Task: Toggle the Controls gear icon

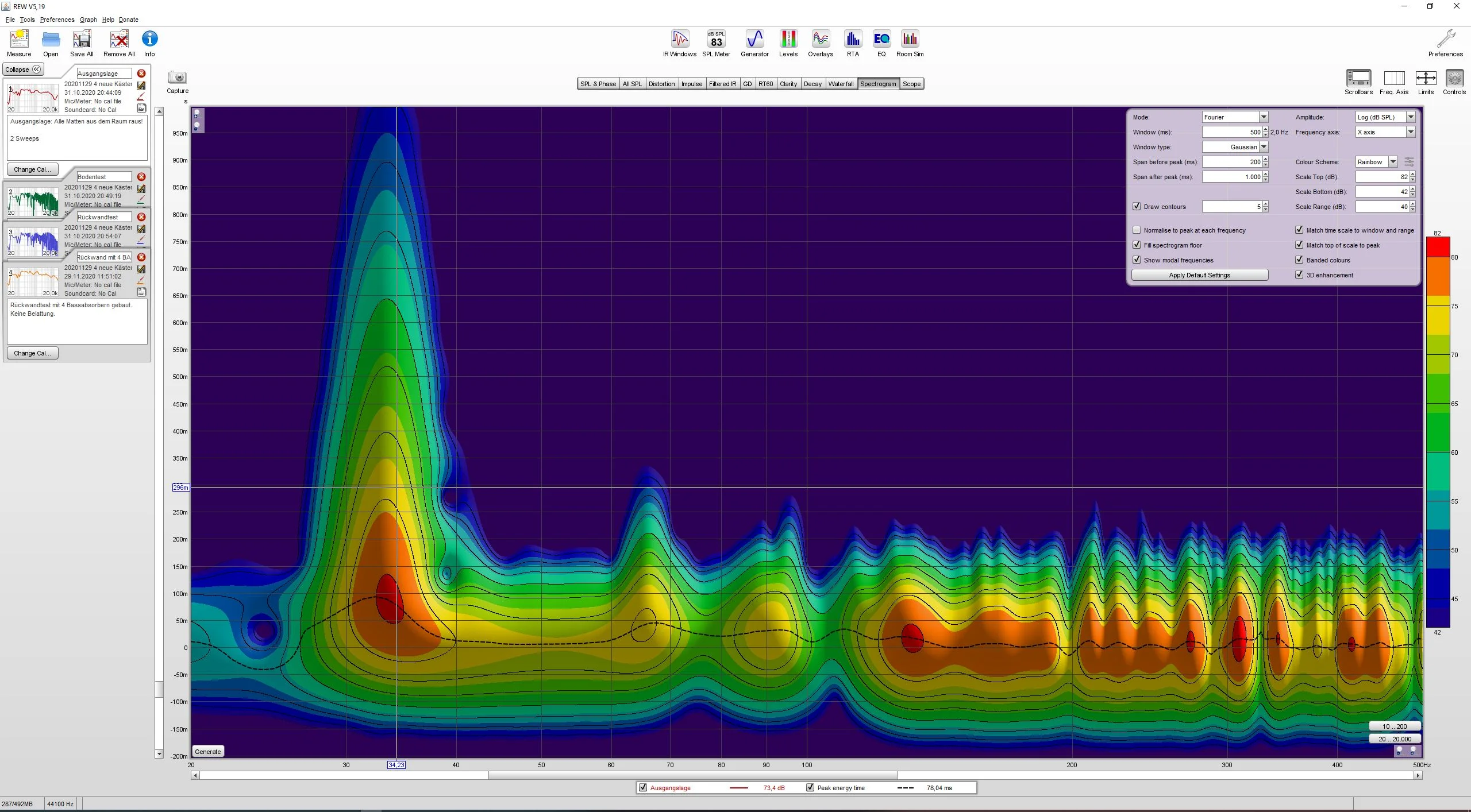Action: tap(1454, 82)
